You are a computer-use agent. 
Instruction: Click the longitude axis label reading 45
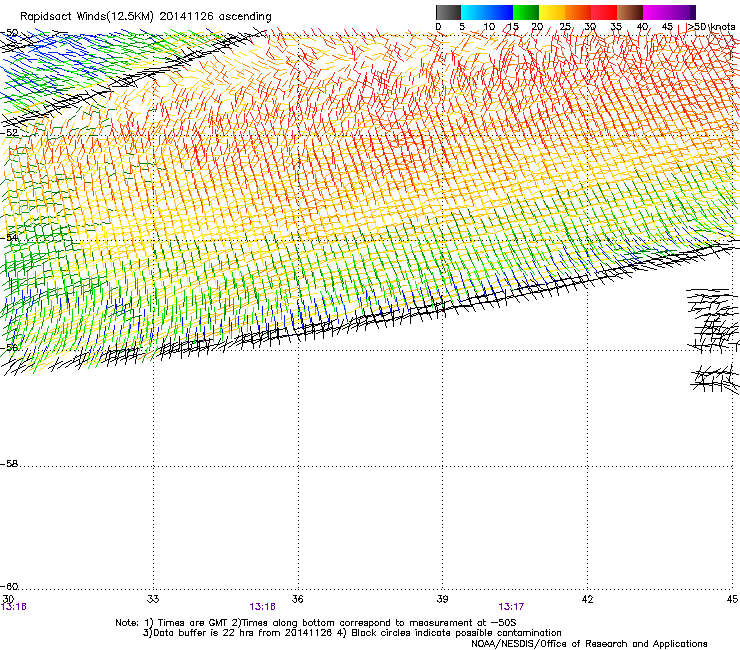pyautogui.click(x=732, y=599)
